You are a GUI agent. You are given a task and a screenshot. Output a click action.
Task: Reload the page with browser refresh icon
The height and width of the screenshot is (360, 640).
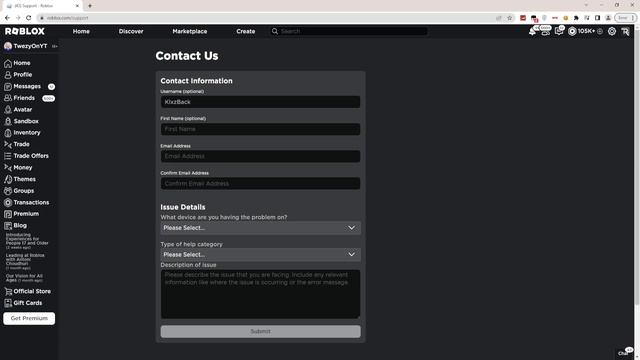(29, 18)
